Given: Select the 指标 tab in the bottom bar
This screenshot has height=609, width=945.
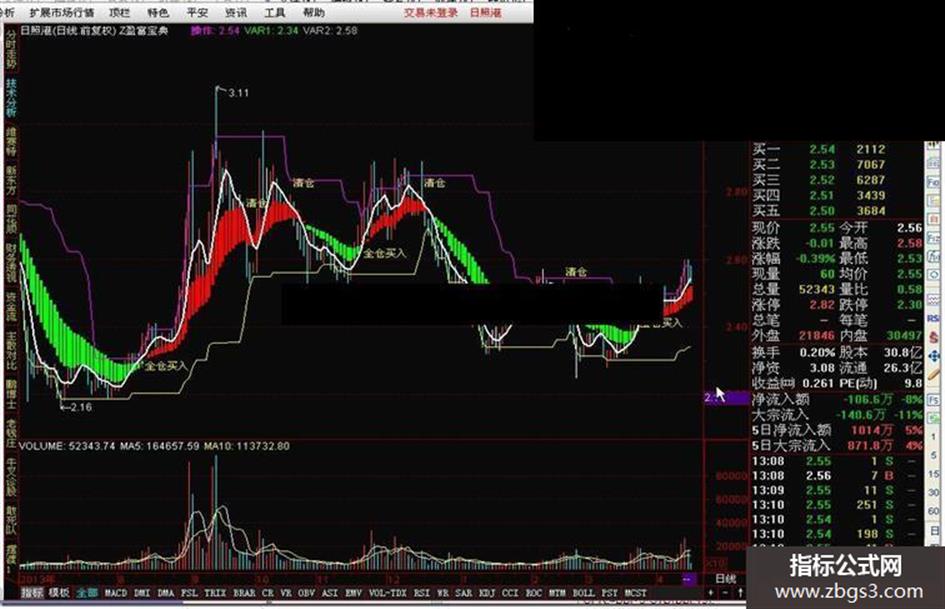Looking at the screenshot, I should pos(32,593).
